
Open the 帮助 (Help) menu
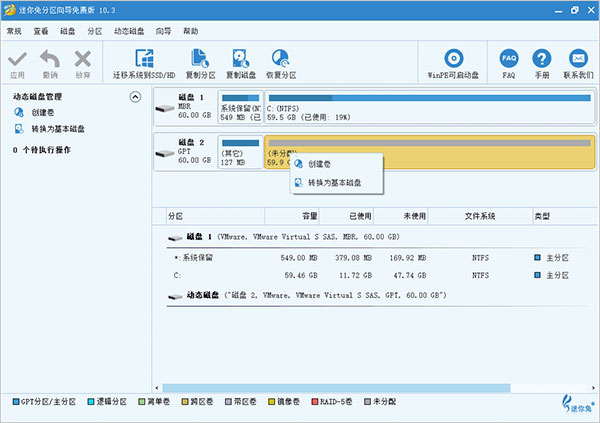(x=191, y=31)
